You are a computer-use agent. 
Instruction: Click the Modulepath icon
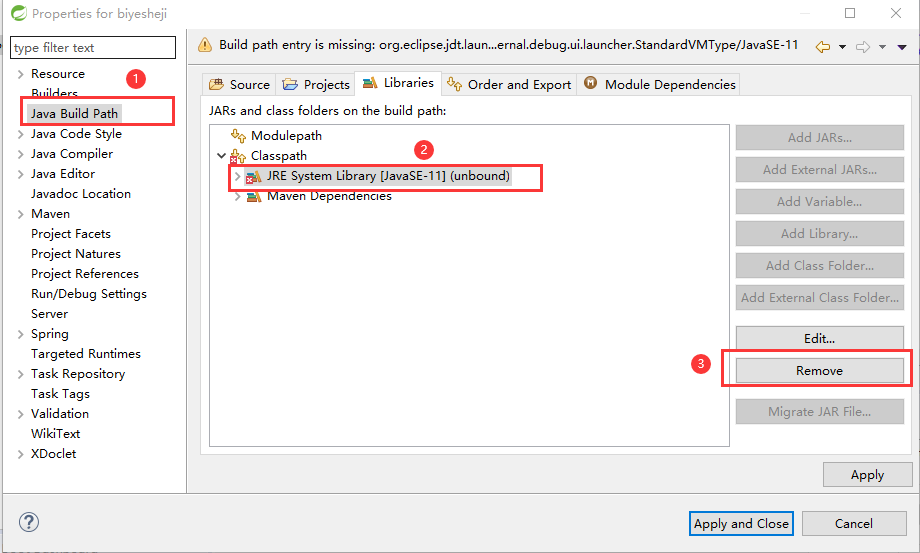238,136
